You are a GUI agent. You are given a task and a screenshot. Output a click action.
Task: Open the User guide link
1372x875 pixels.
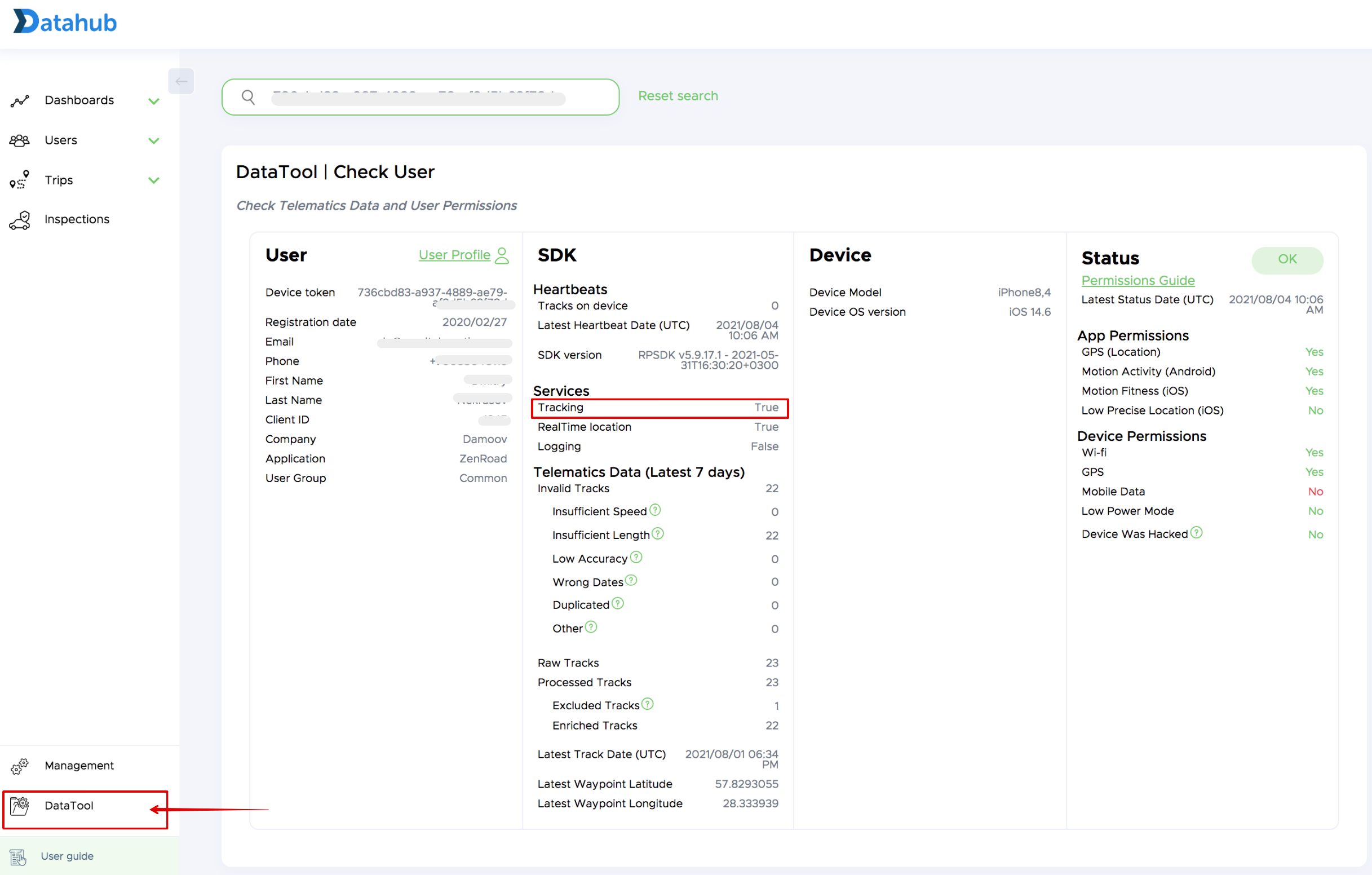pyautogui.click(x=67, y=856)
